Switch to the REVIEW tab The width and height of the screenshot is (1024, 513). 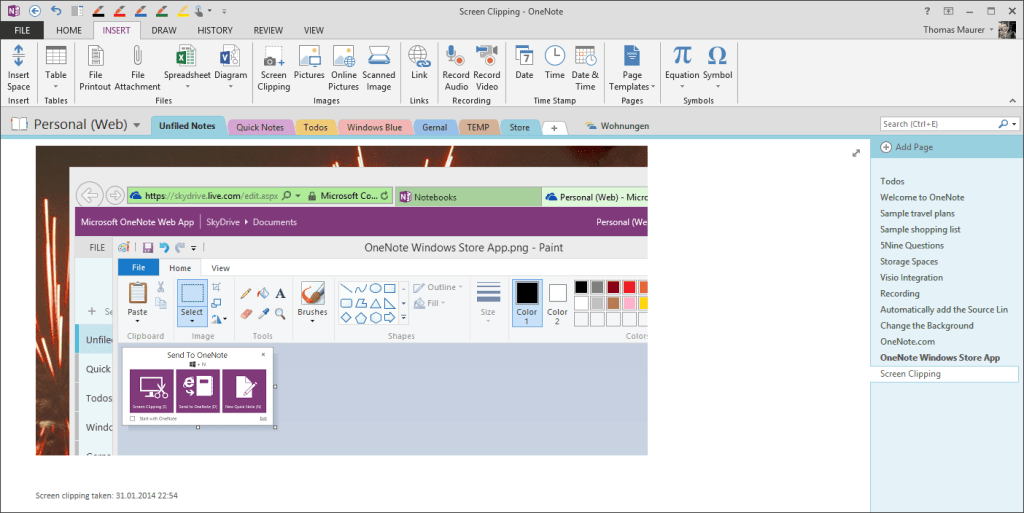pos(268,30)
